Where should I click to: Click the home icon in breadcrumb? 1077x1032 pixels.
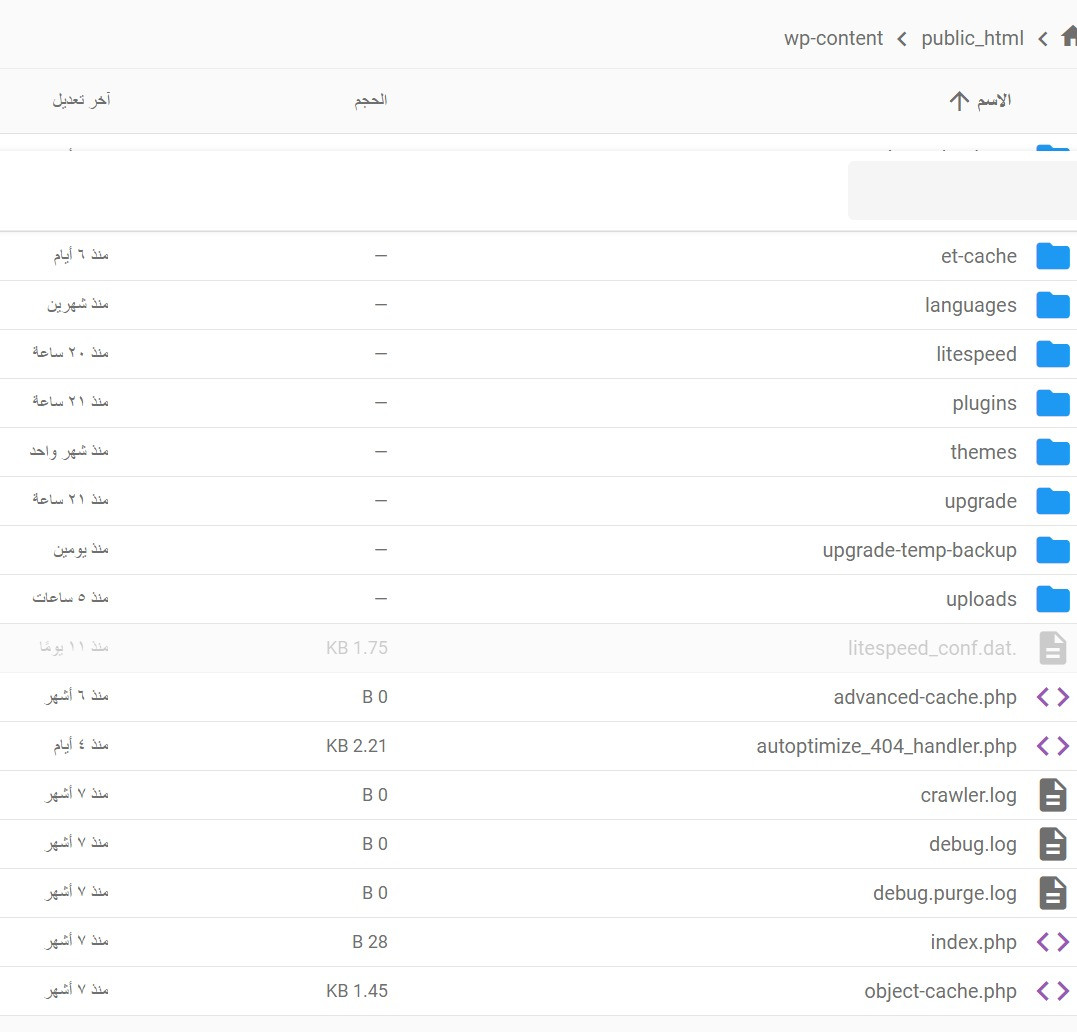1069,37
